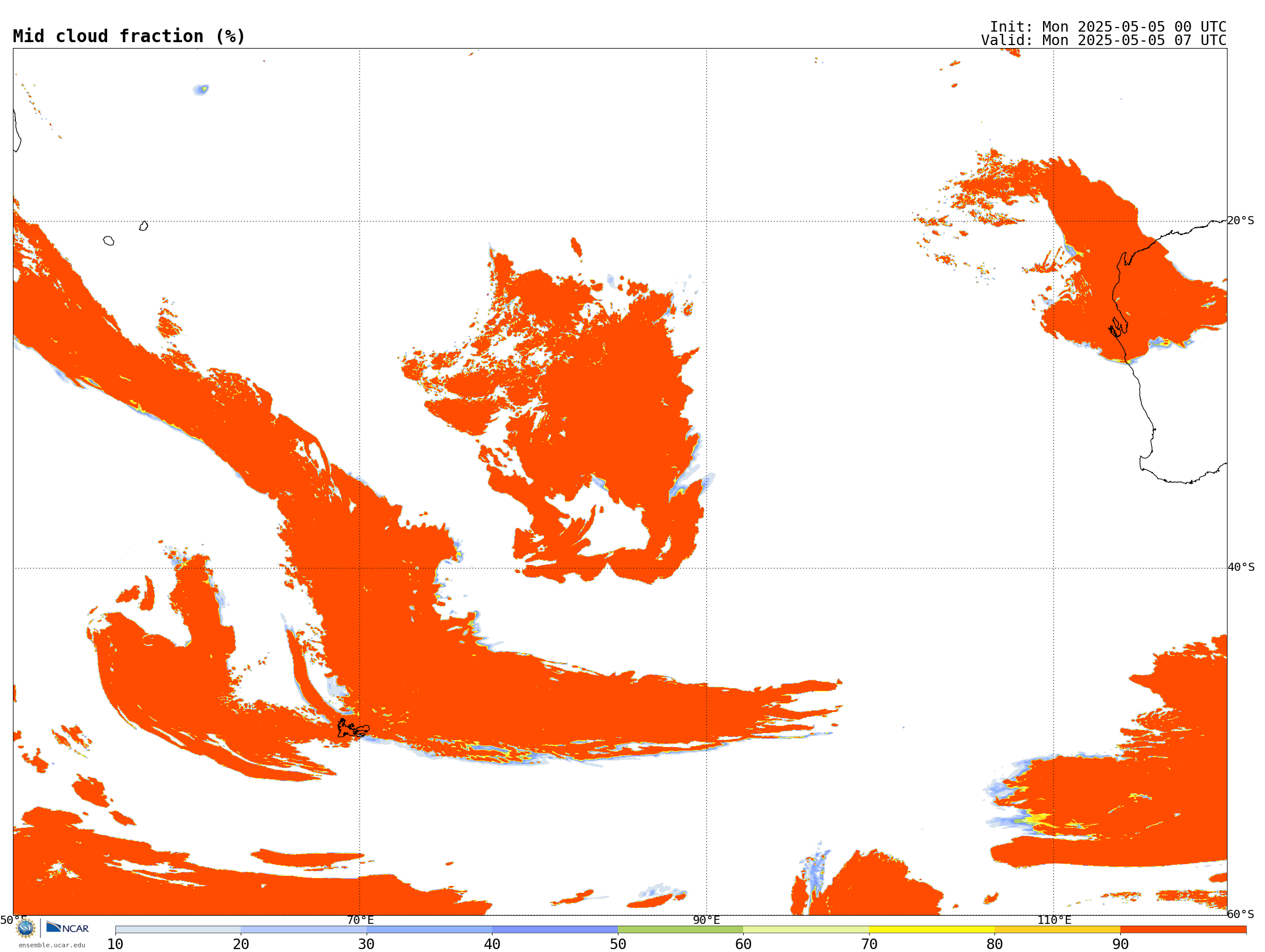Viewport: 1265px width, 952px height.
Task: Pick the 30–40 blue colorbar segment
Action: point(429,930)
